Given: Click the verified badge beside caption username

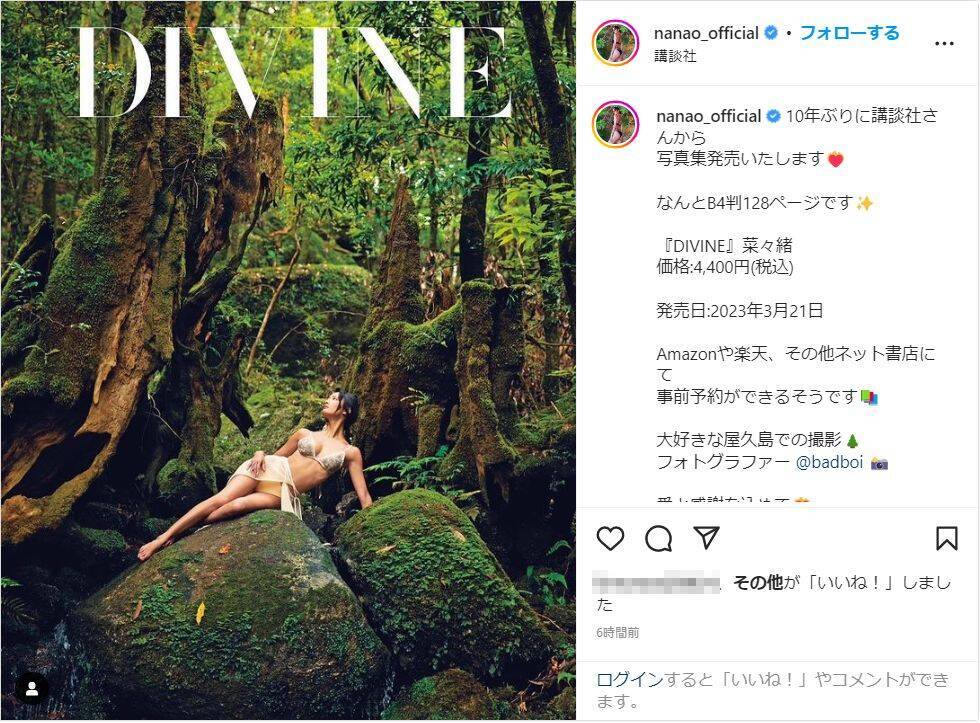Looking at the screenshot, I should point(773,116).
